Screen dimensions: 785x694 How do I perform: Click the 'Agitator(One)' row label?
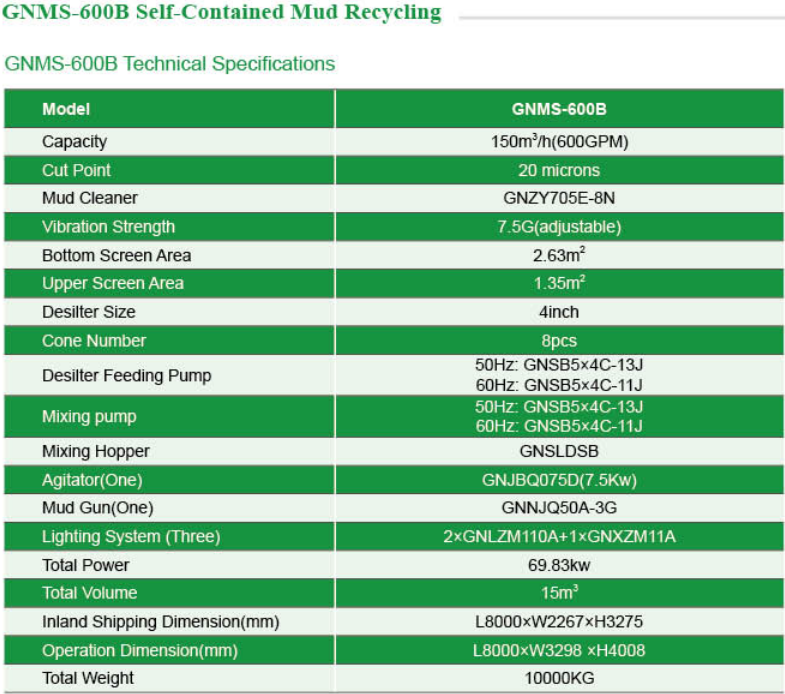coord(92,480)
